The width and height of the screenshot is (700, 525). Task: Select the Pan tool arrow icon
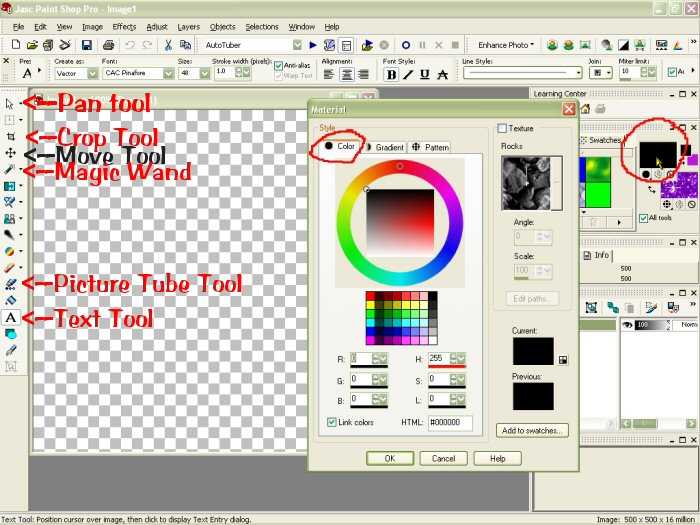point(9,104)
